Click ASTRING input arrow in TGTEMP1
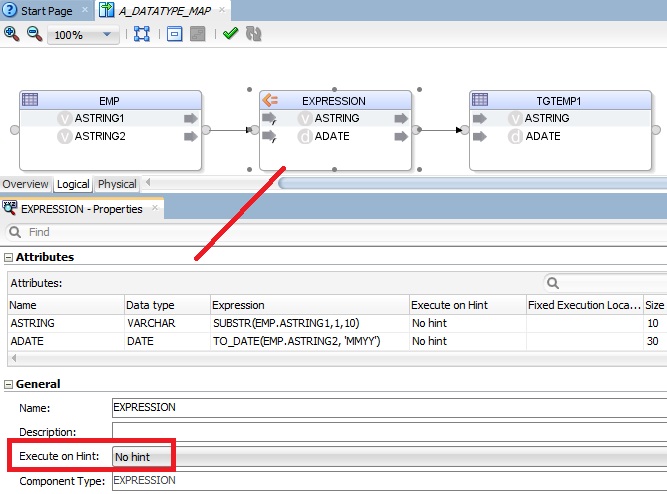The width and height of the screenshot is (667, 494). pyautogui.click(x=479, y=118)
